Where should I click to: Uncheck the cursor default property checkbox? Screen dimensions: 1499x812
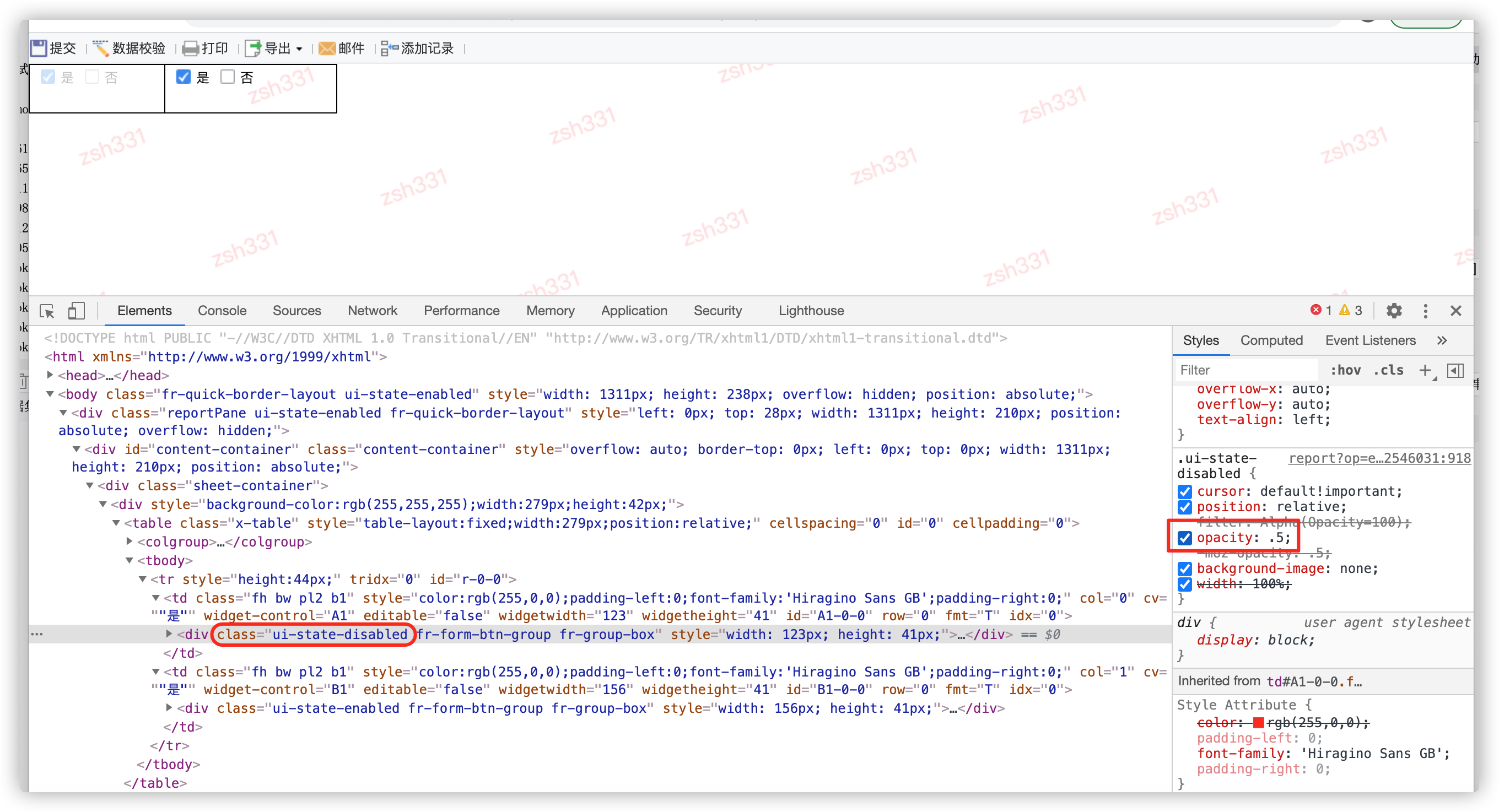click(x=1185, y=491)
